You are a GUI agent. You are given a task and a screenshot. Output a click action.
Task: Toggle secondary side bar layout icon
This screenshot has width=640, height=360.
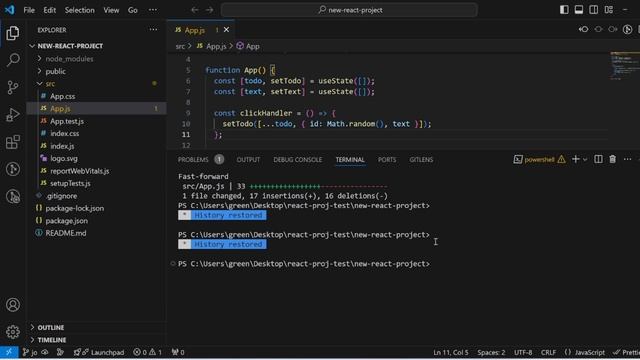click(593, 9)
